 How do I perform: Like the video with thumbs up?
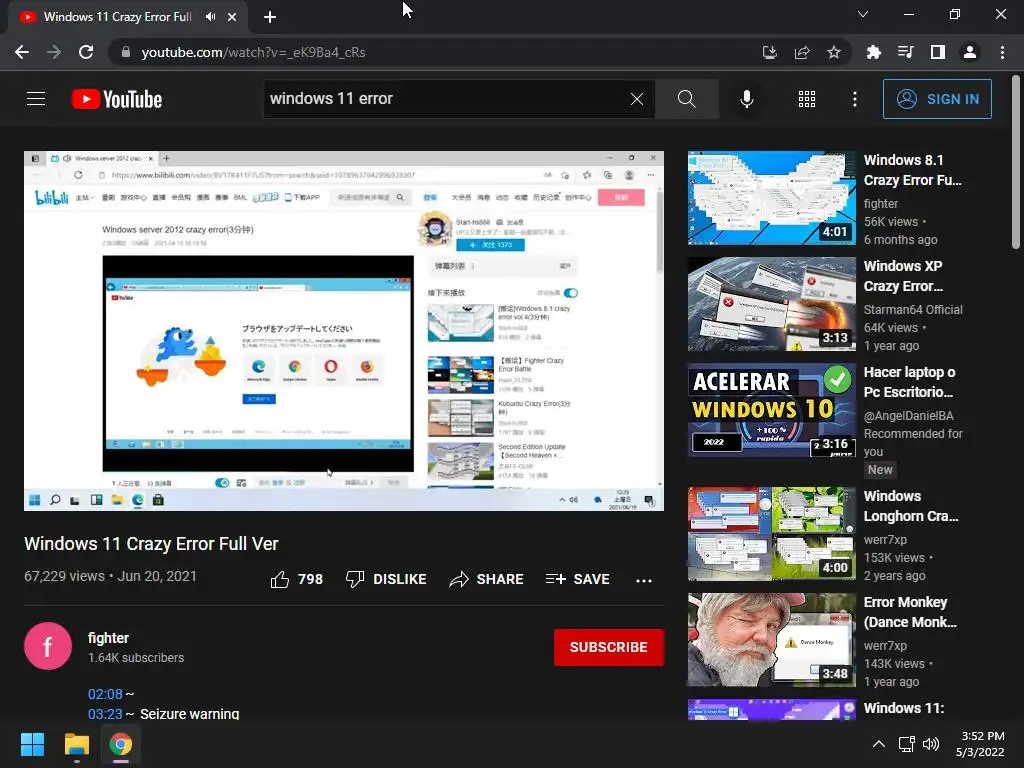pyautogui.click(x=296, y=579)
